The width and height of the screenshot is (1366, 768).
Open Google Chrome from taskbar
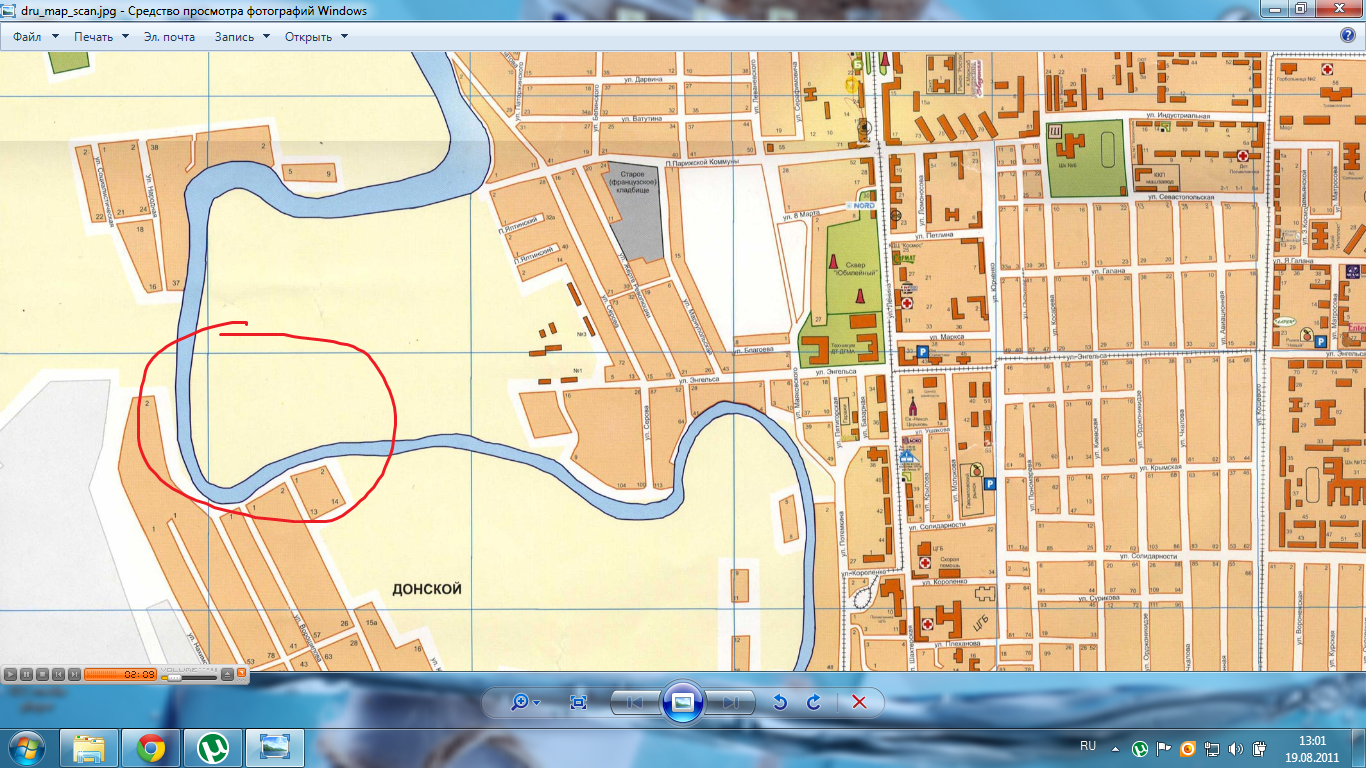(151, 747)
